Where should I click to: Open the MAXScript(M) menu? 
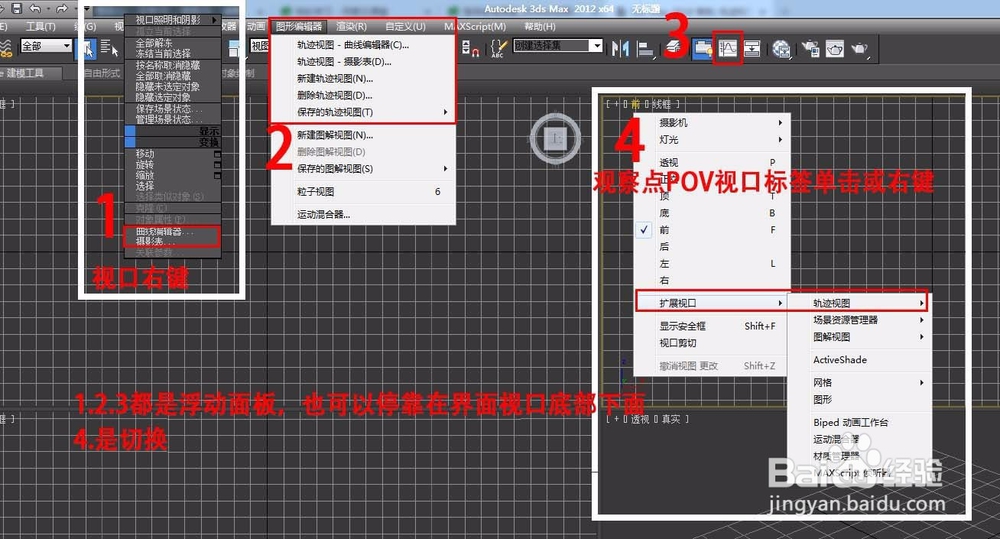tap(475, 26)
